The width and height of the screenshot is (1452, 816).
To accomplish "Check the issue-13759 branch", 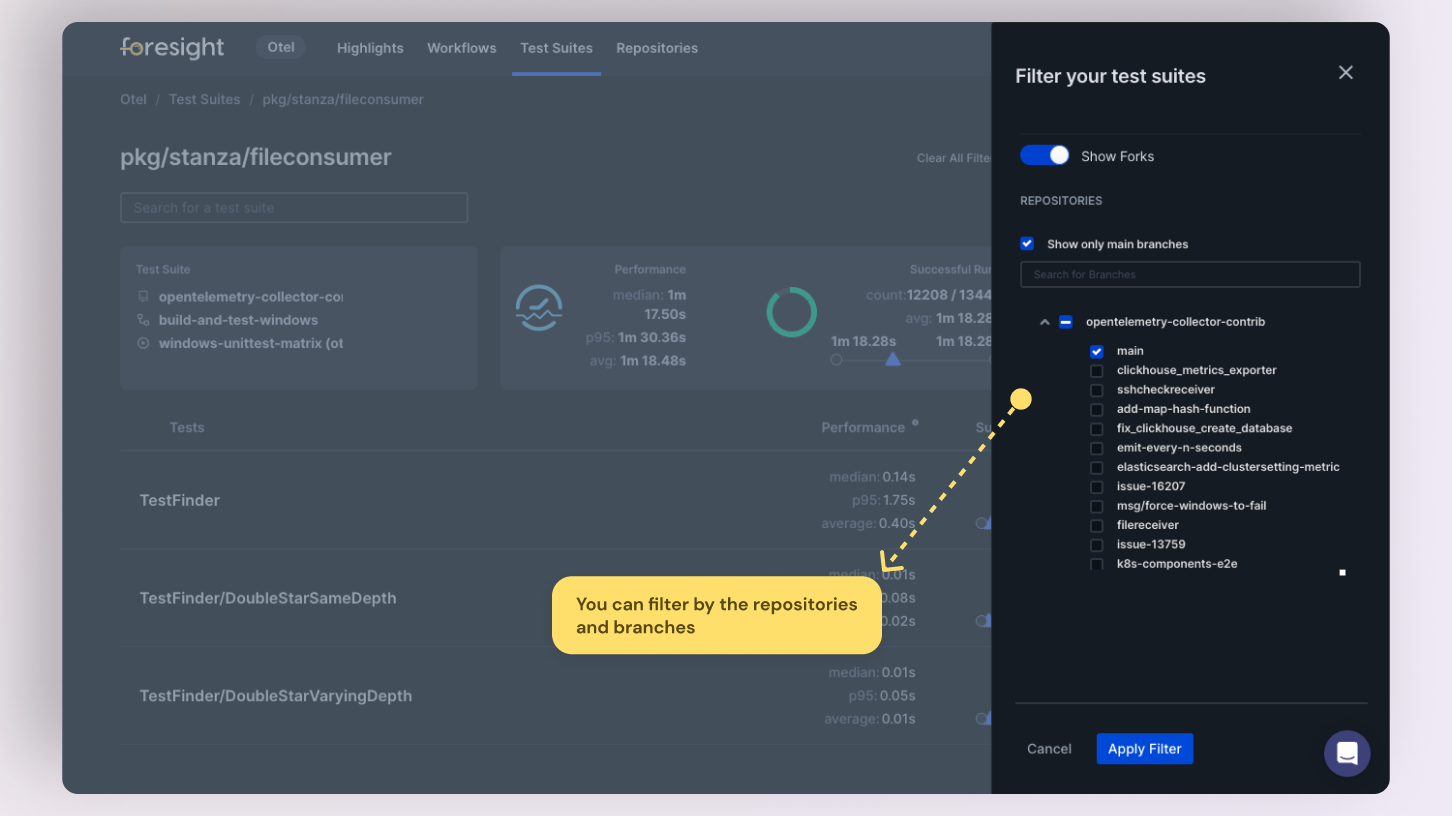I will (x=1097, y=545).
